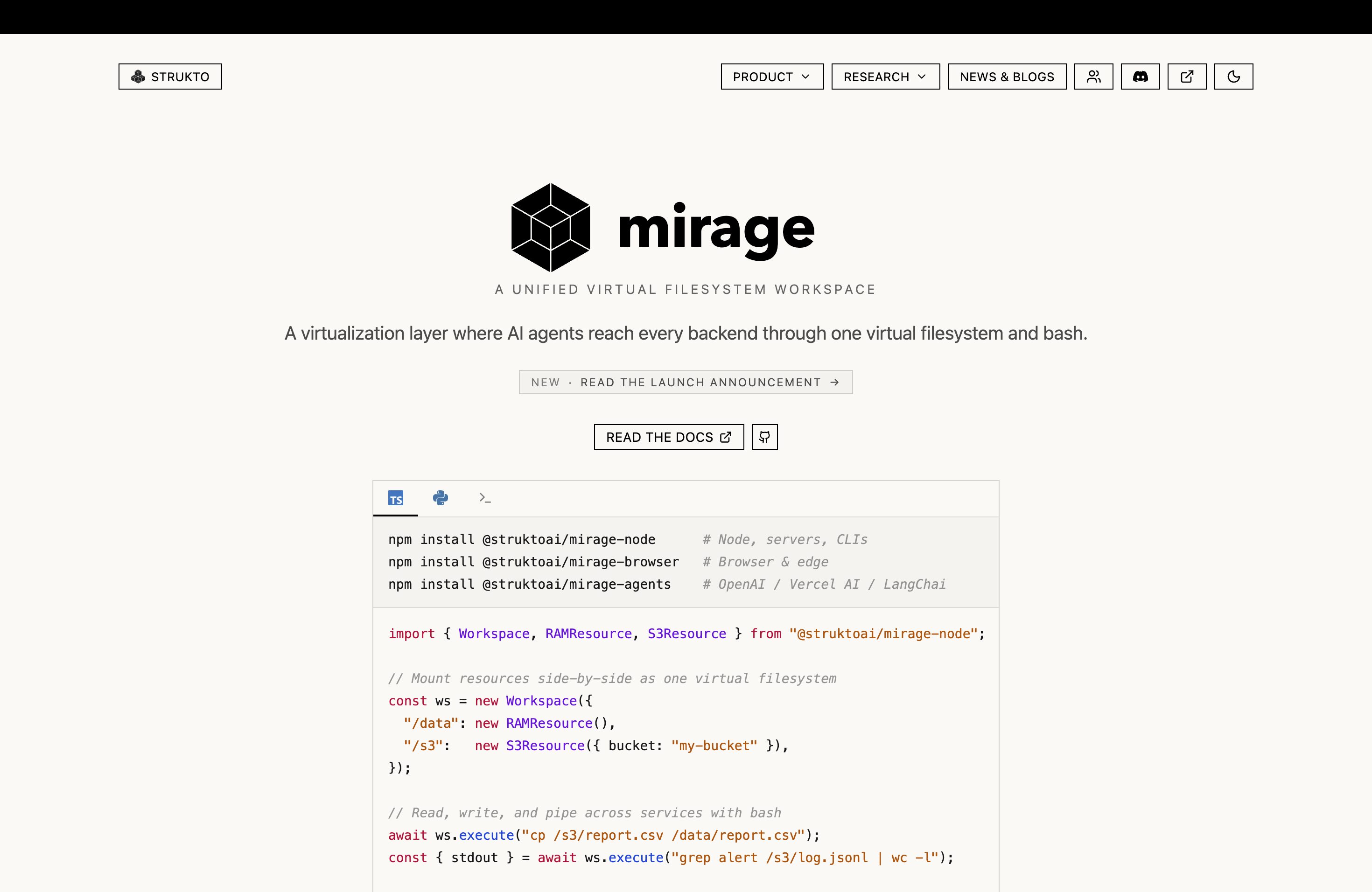
Task: Expand the Product dropdown menu
Action: [x=772, y=77]
